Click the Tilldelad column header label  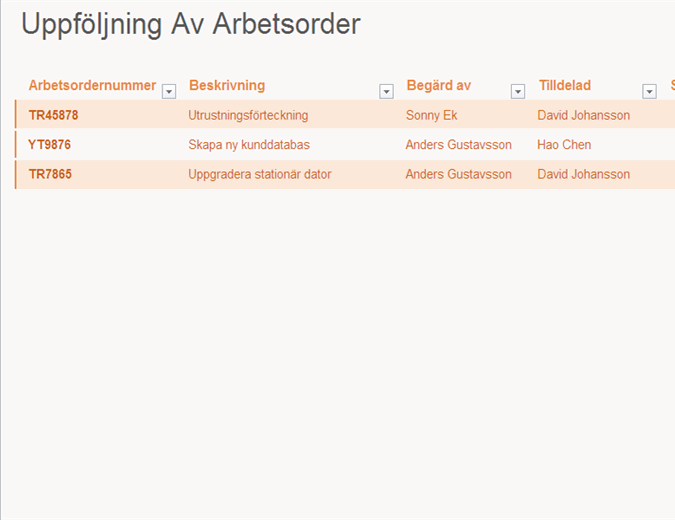pos(565,86)
